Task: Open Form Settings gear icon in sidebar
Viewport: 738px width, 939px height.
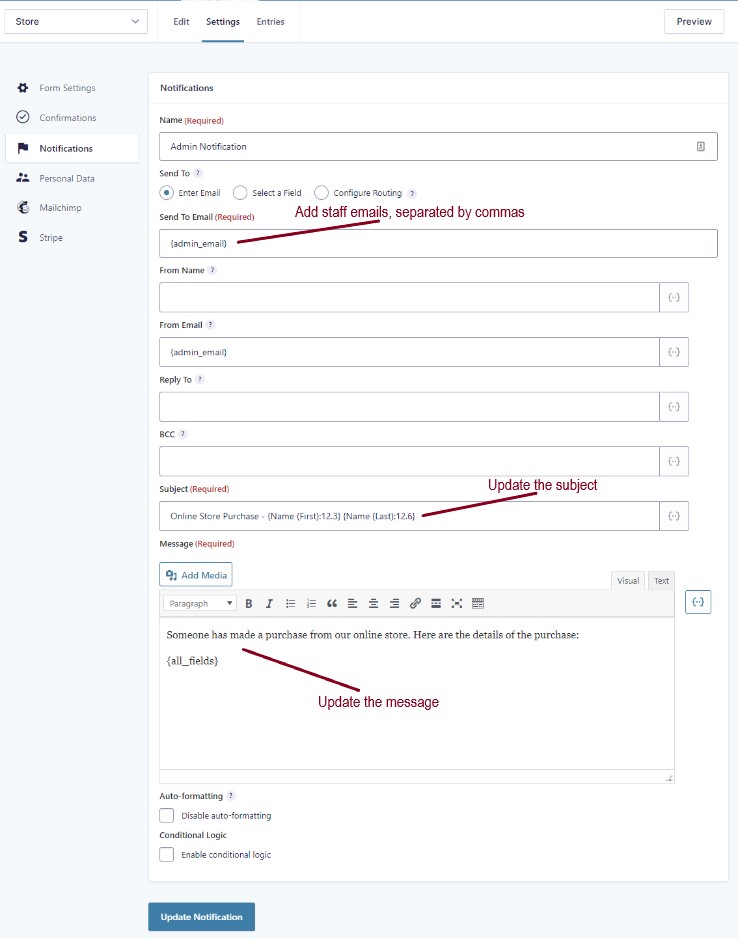Action: point(23,88)
